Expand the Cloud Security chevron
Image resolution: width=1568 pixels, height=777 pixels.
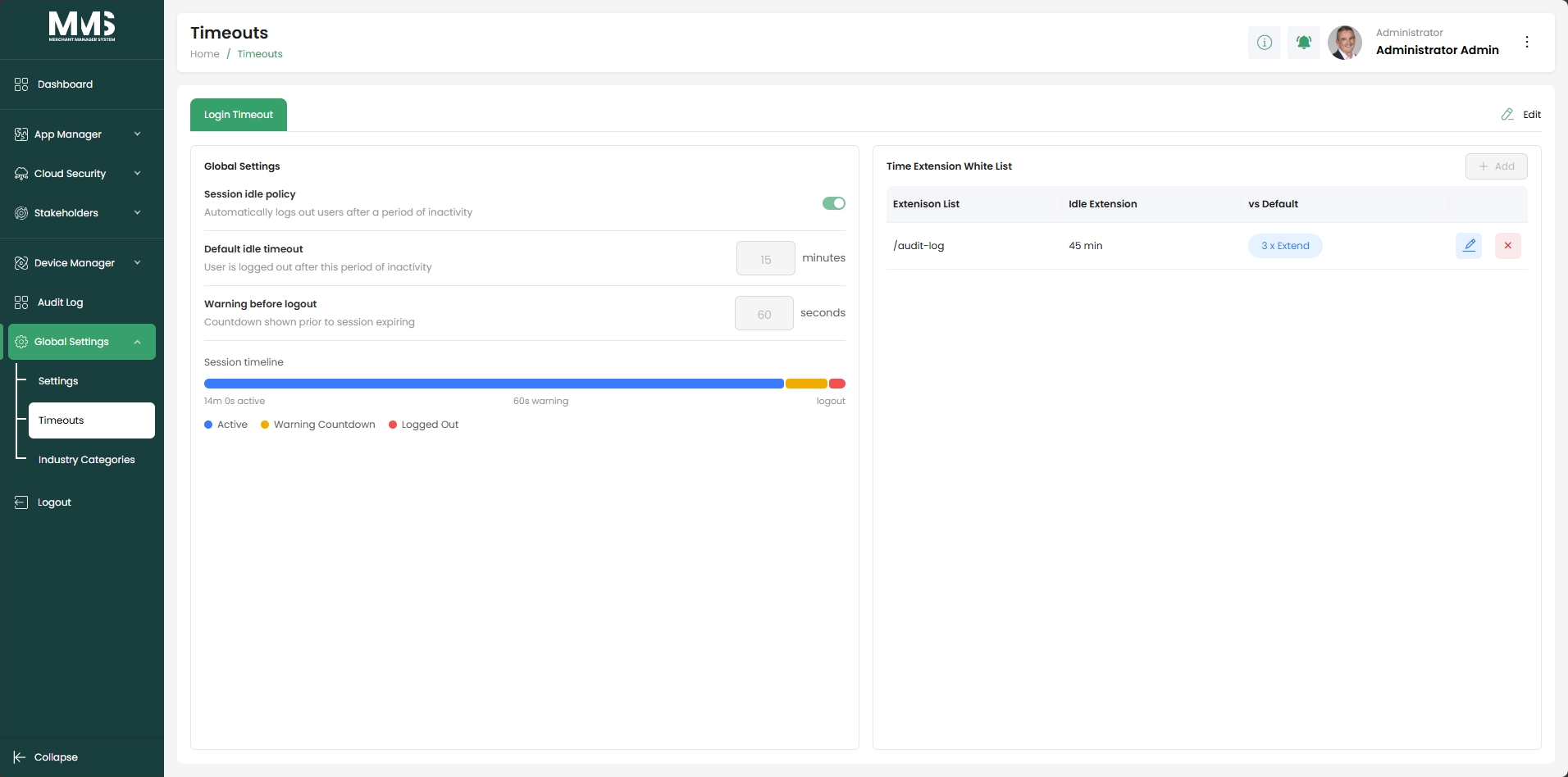click(137, 174)
